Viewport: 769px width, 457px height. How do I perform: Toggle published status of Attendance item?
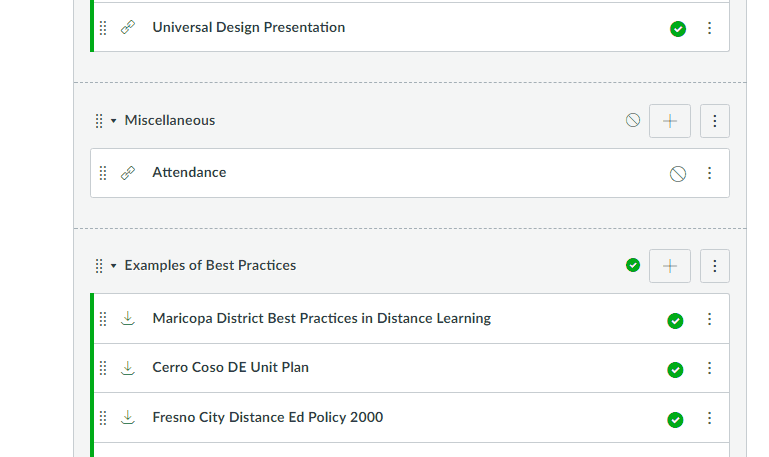coord(678,174)
